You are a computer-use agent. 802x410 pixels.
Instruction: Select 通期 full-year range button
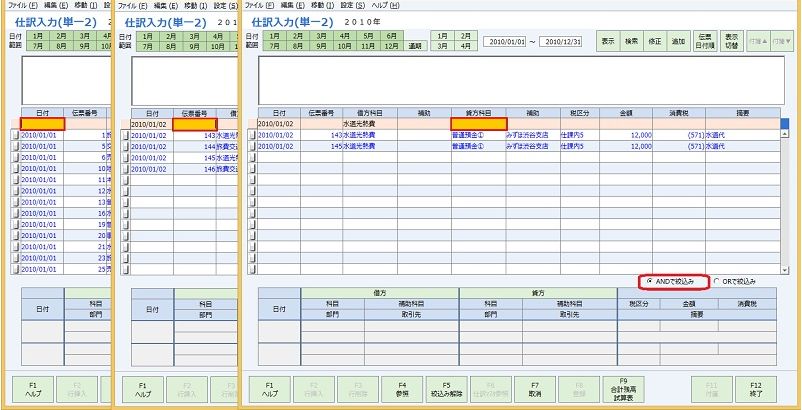(415, 46)
